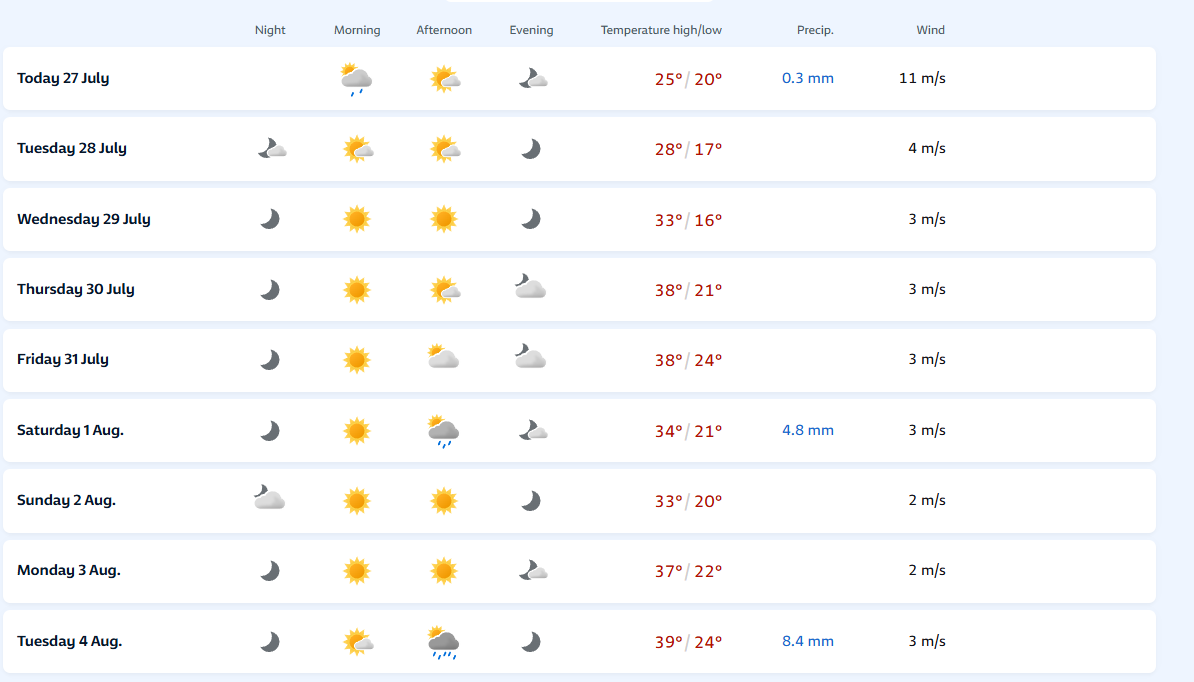
Task: Click Saturday 1 Aug. afternoon rain icon
Action: [443, 431]
